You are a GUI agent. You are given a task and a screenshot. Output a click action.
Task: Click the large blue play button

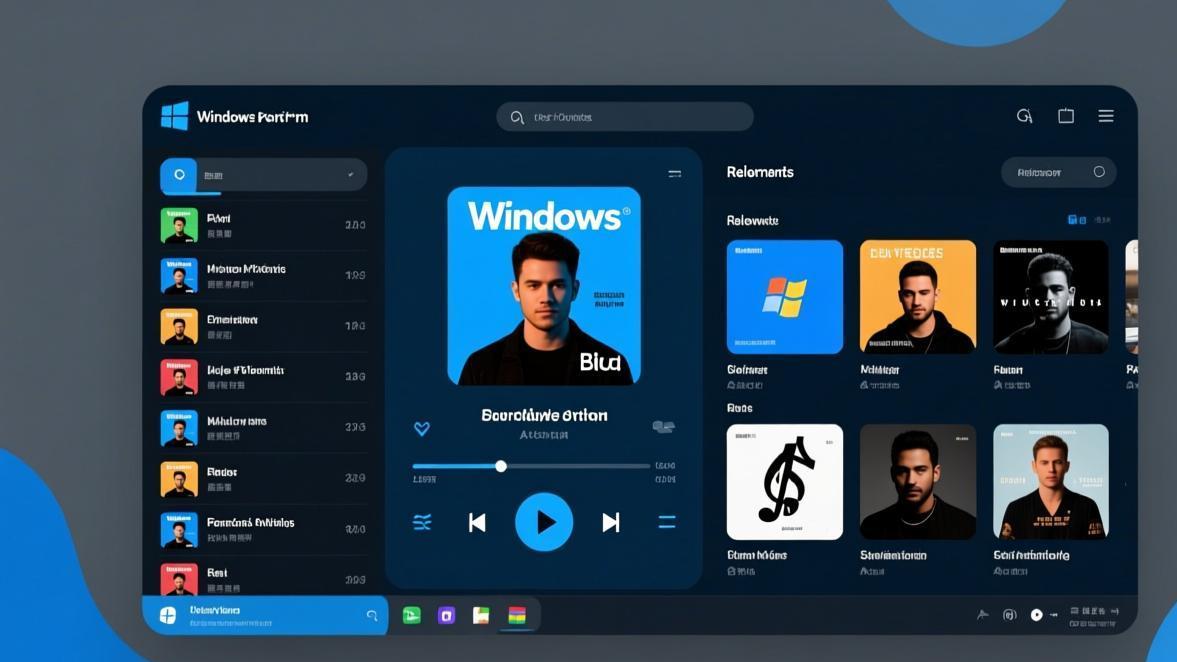[544, 522]
